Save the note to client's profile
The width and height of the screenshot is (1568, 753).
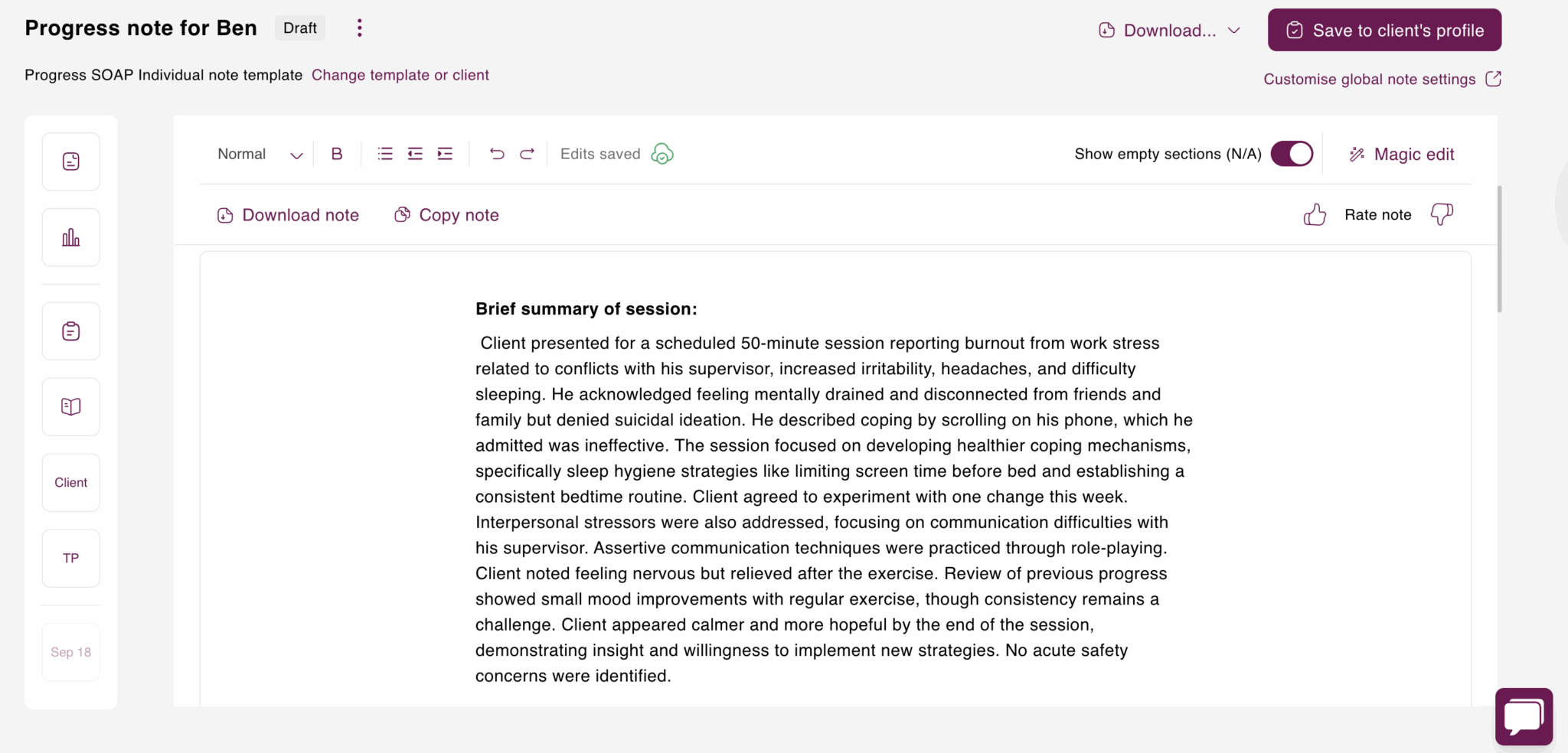coord(1383,30)
